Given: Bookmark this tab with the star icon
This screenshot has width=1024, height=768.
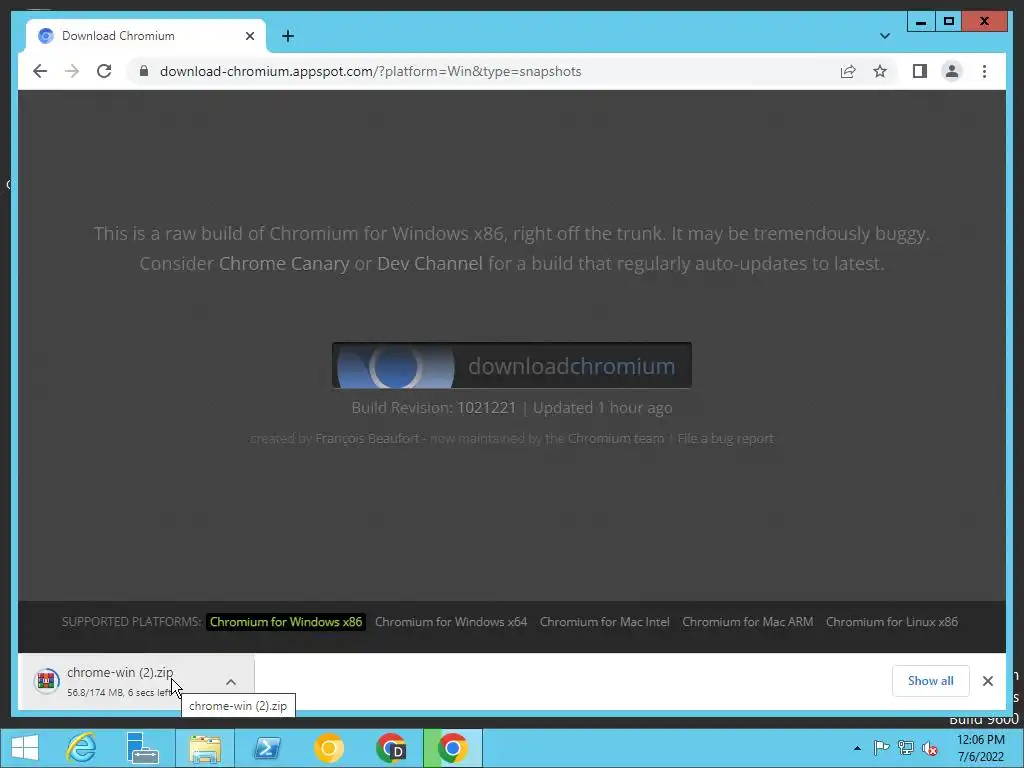Looking at the screenshot, I should pos(880,71).
